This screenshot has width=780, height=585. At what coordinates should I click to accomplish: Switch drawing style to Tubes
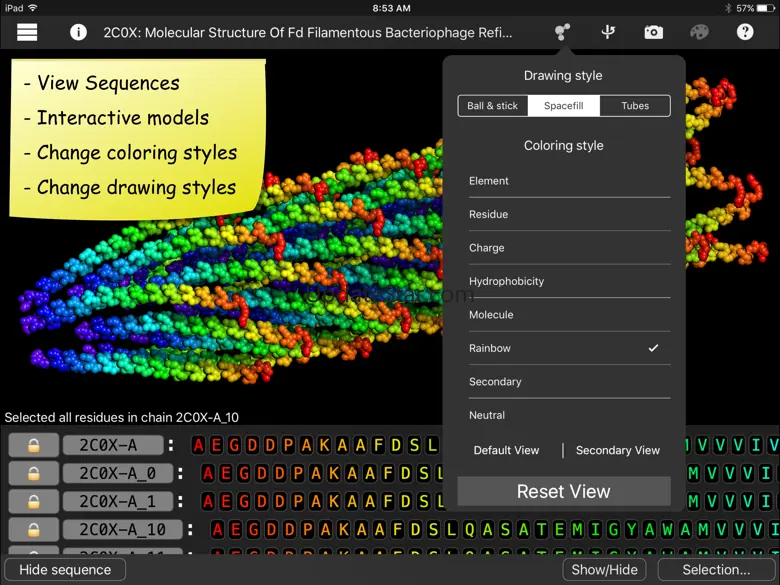tap(634, 106)
